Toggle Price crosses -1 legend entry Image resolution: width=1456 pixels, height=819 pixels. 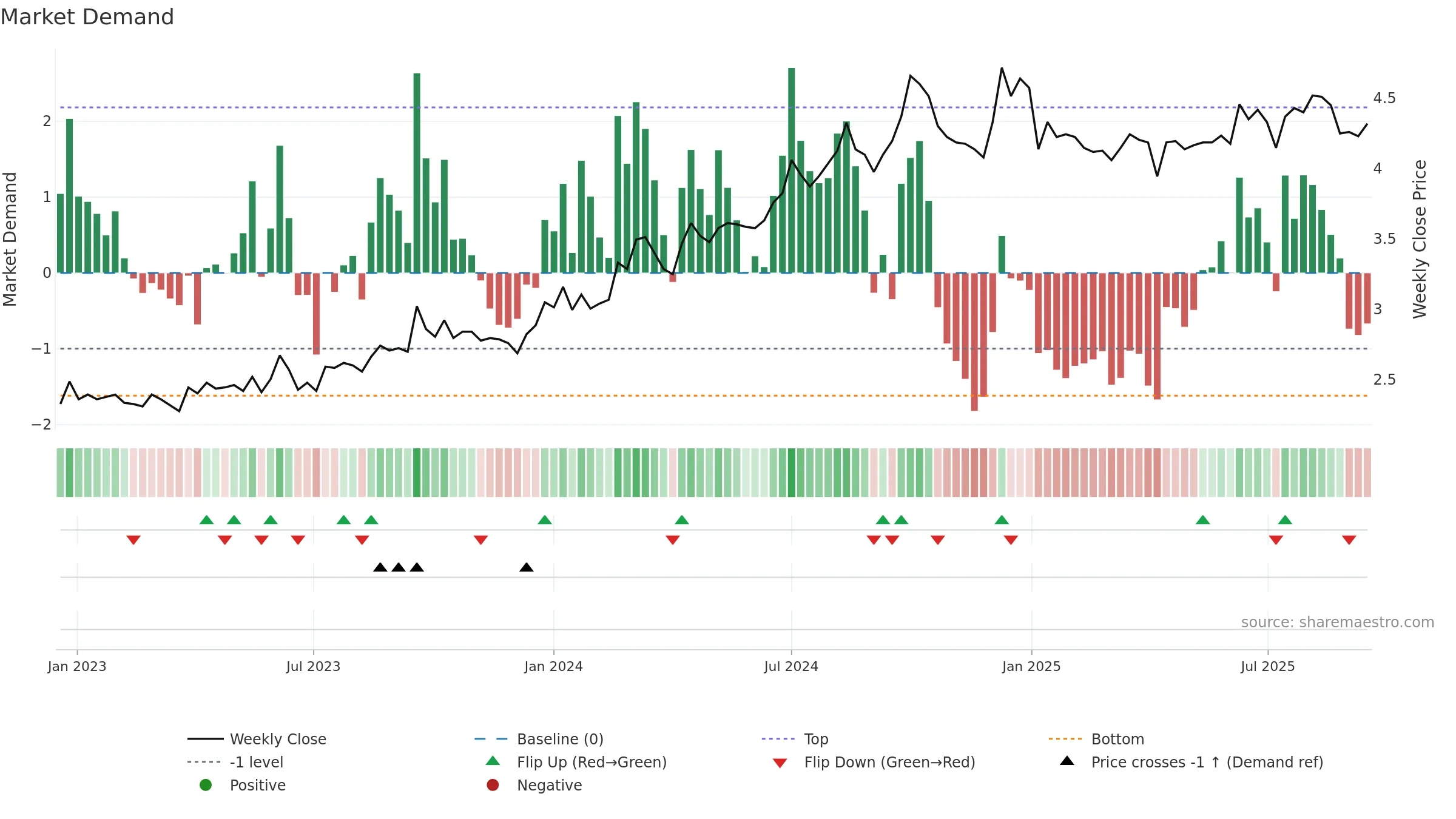click(1191, 762)
